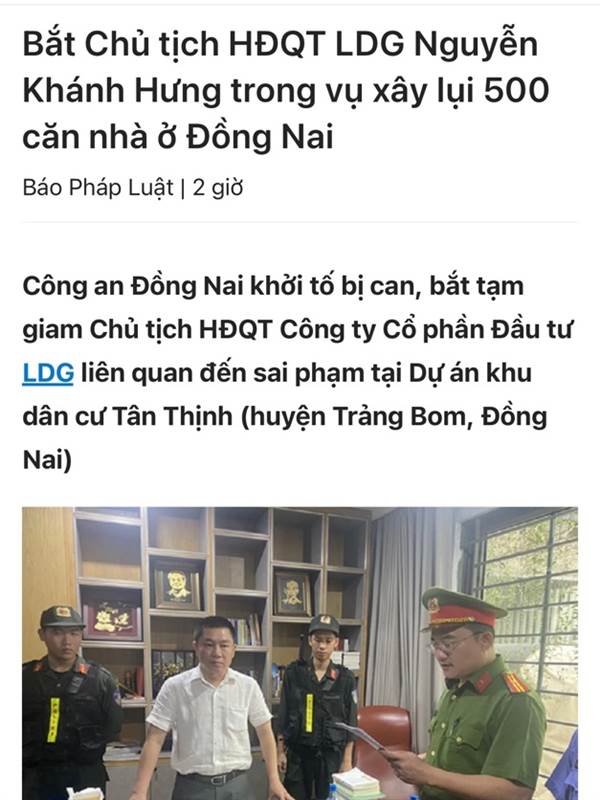Image resolution: width=600 pixels, height=800 pixels.
Task: Click the divider line beneath the source
Action: pyautogui.click(x=300, y=222)
